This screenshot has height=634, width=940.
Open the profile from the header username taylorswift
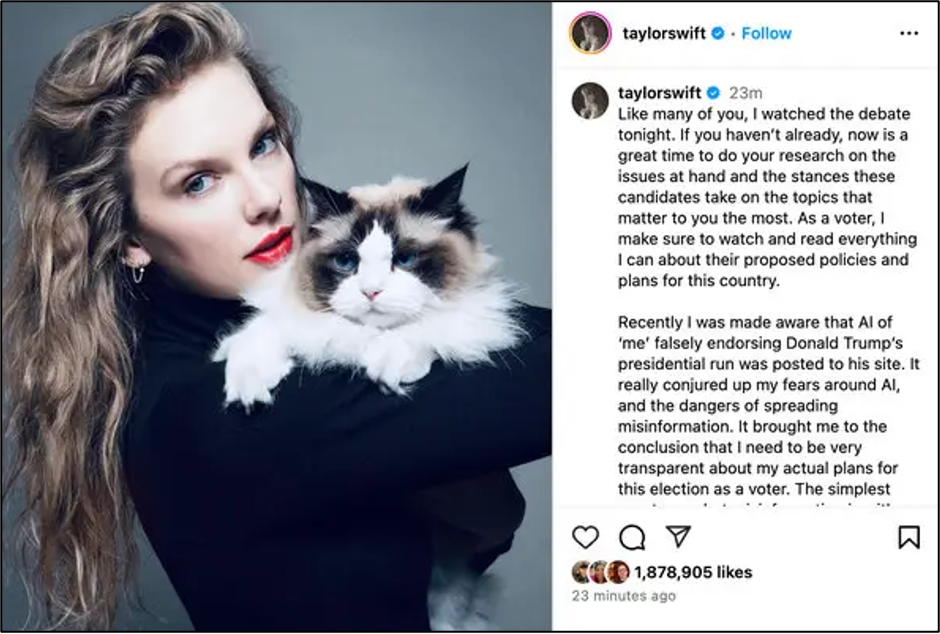[x=664, y=33]
